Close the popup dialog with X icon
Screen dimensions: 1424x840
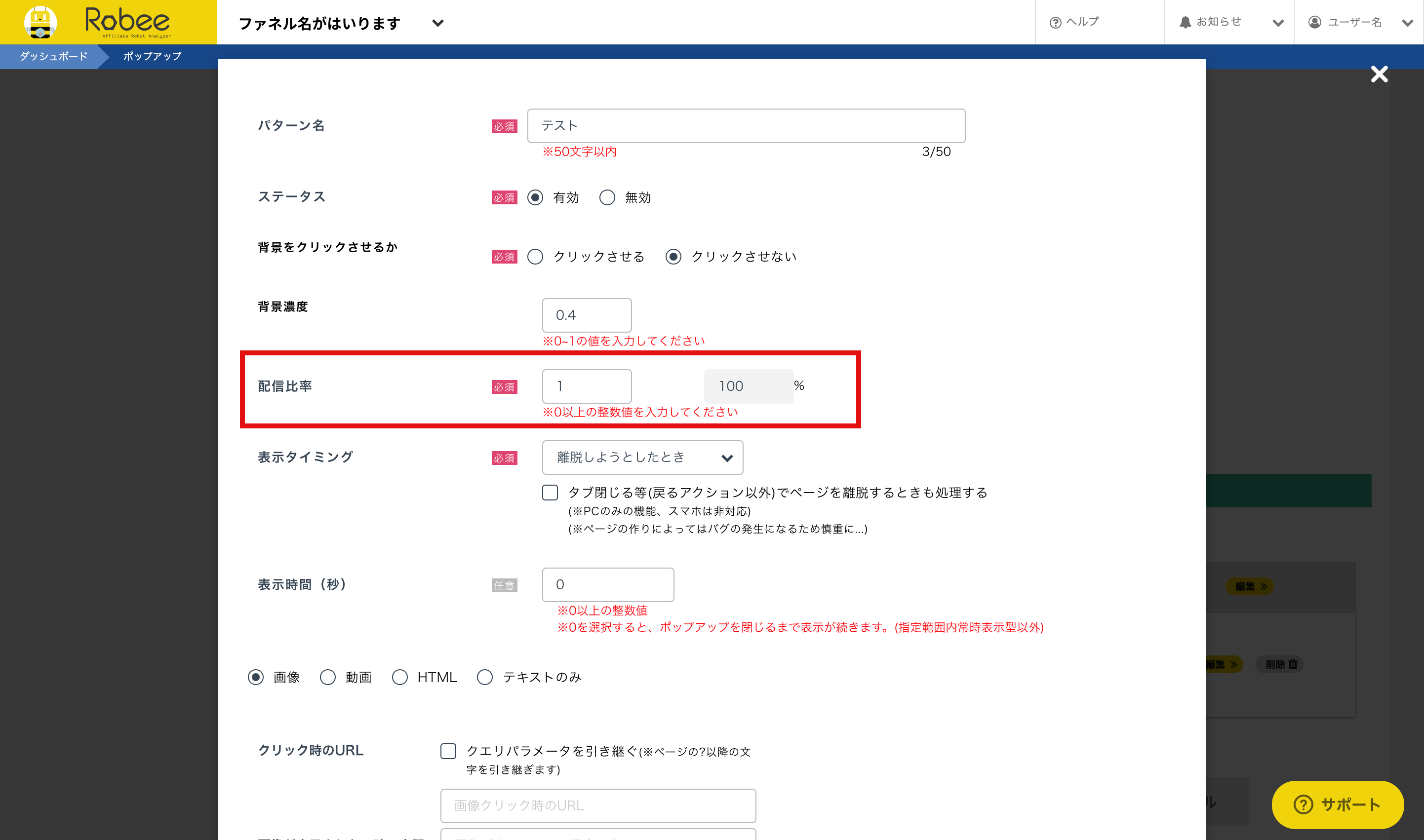[x=1379, y=74]
